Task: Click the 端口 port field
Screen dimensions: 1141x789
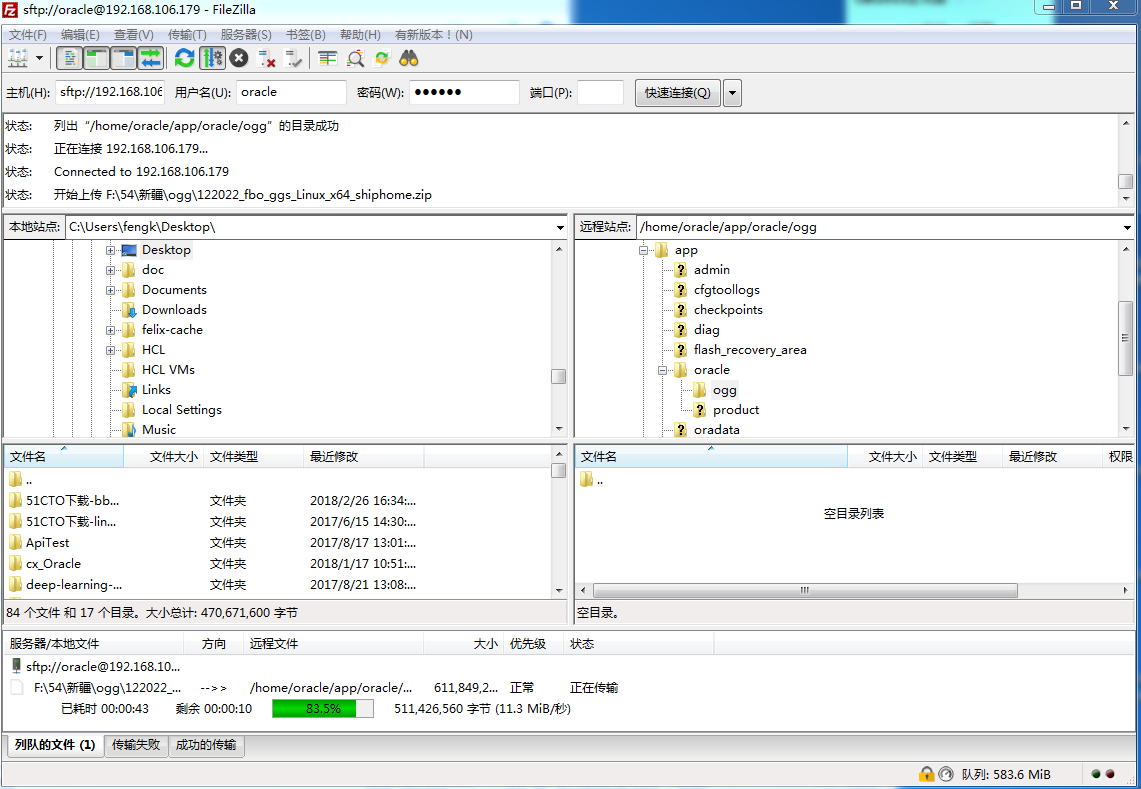Action: (600, 92)
